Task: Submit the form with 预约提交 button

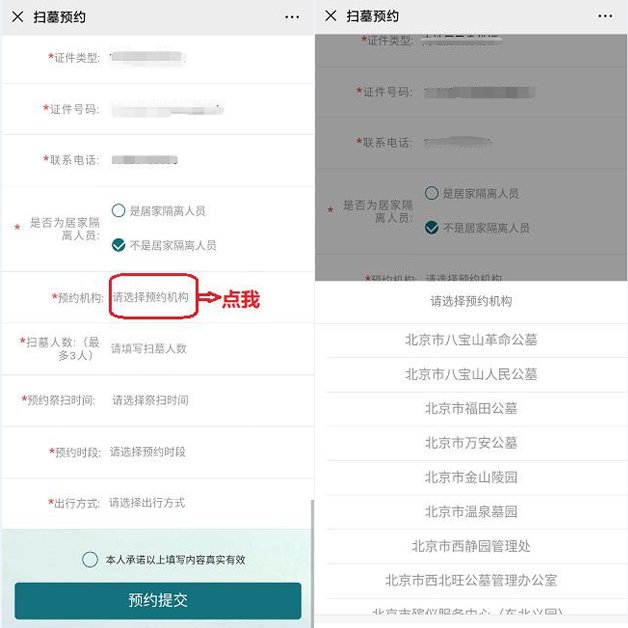Action: click(x=158, y=600)
